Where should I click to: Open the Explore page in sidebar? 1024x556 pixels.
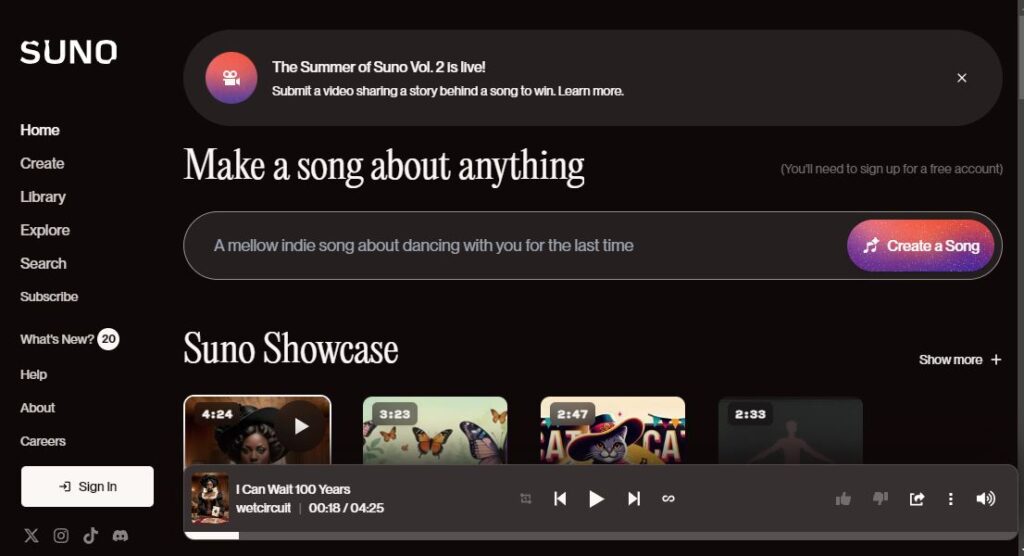click(45, 230)
